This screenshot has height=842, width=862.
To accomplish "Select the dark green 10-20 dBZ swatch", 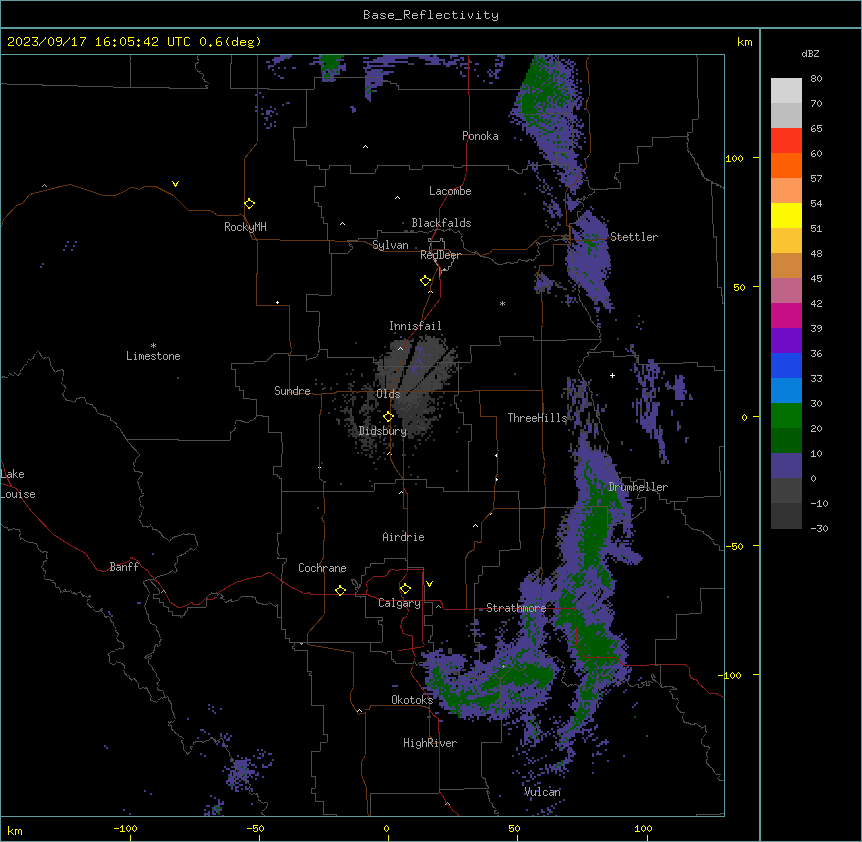I will [786, 440].
